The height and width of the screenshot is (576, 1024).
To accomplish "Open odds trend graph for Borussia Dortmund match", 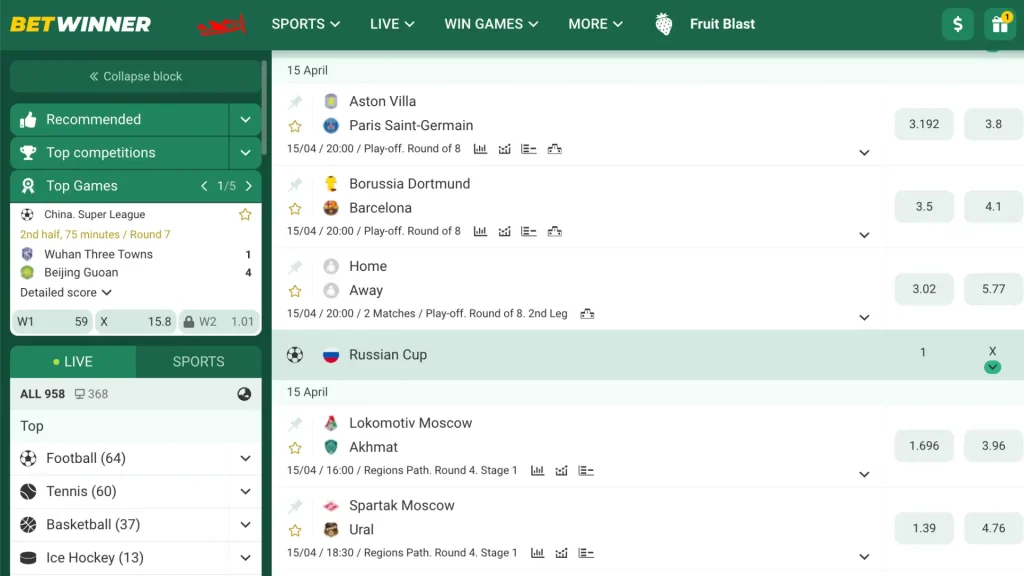I will click(504, 231).
